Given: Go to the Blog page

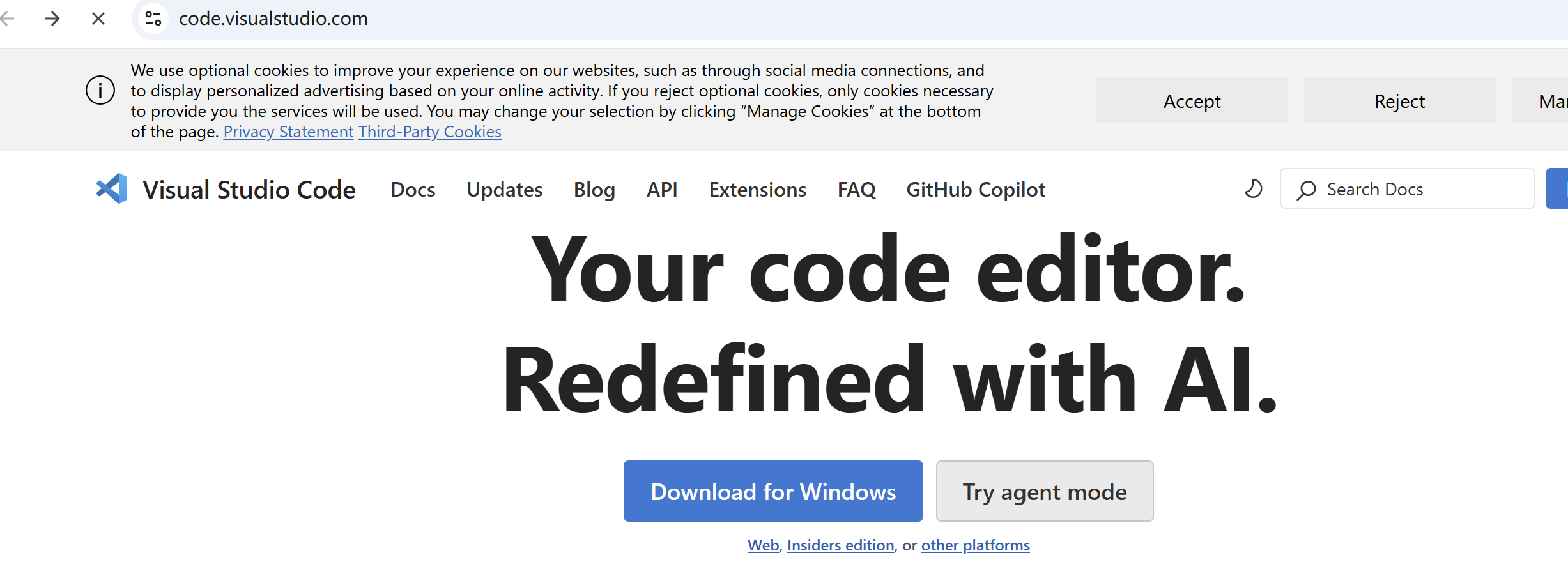Looking at the screenshot, I should pyautogui.click(x=594, y=190).
